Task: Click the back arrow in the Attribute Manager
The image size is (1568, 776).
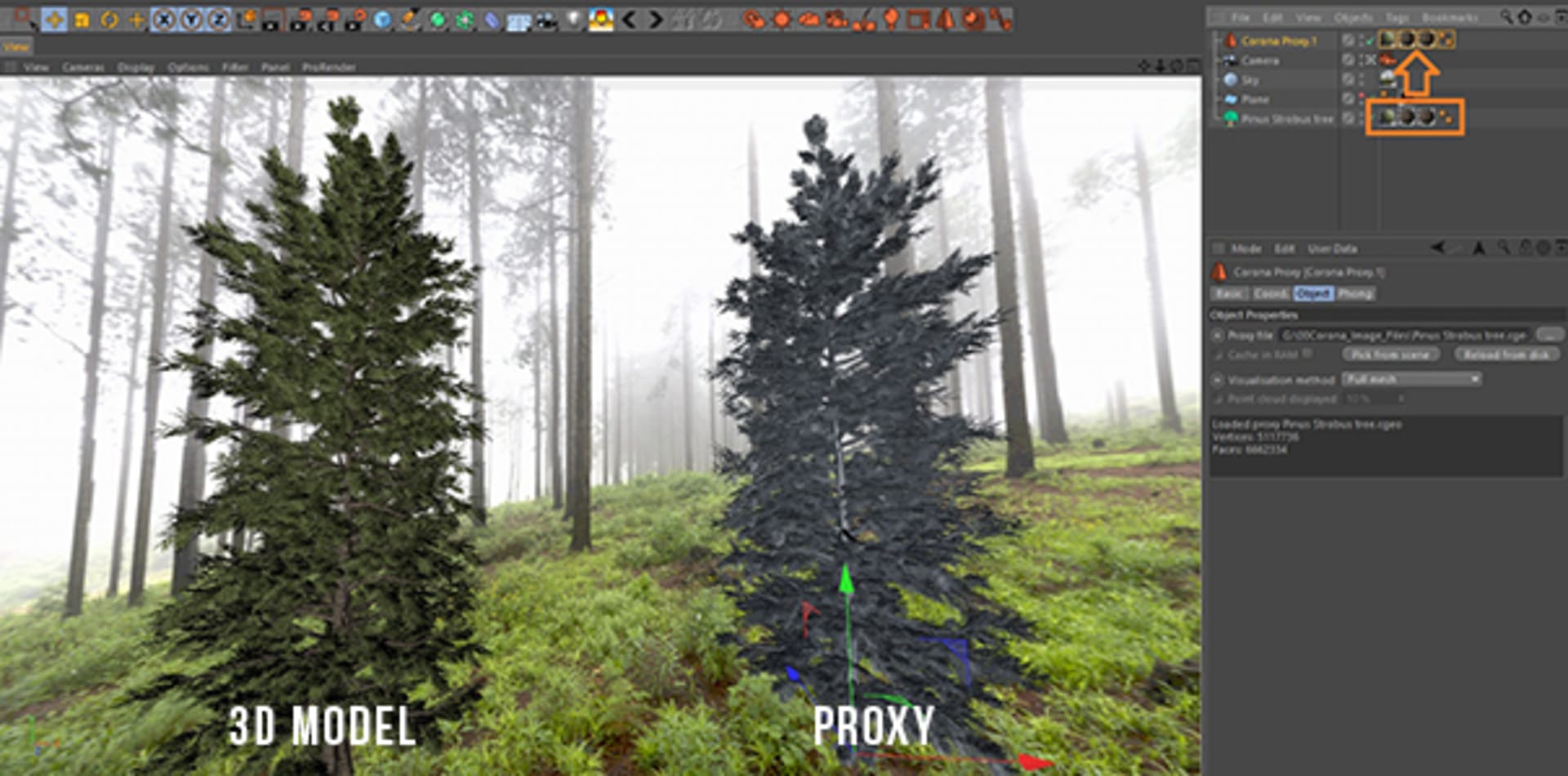Action: pos(1439,248)
